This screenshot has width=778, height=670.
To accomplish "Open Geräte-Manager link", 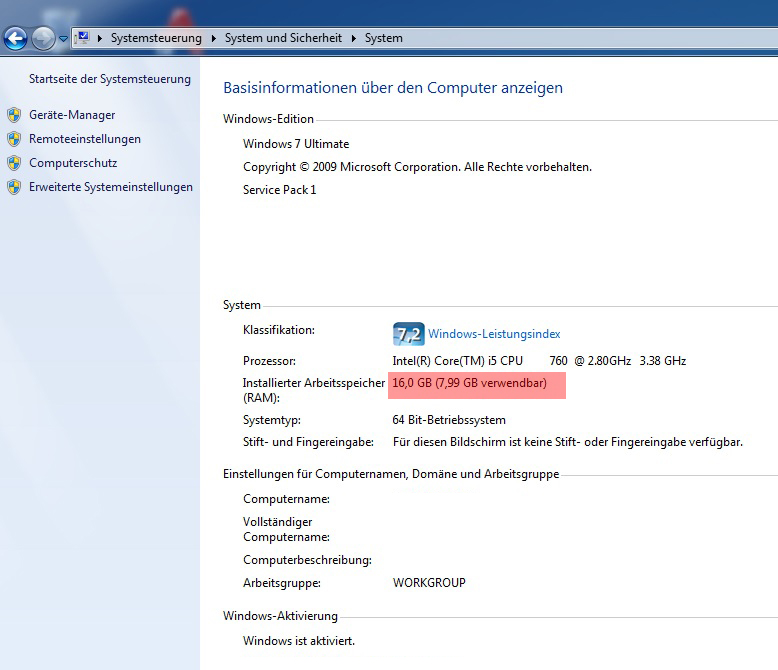I will [x=72, y=115].
